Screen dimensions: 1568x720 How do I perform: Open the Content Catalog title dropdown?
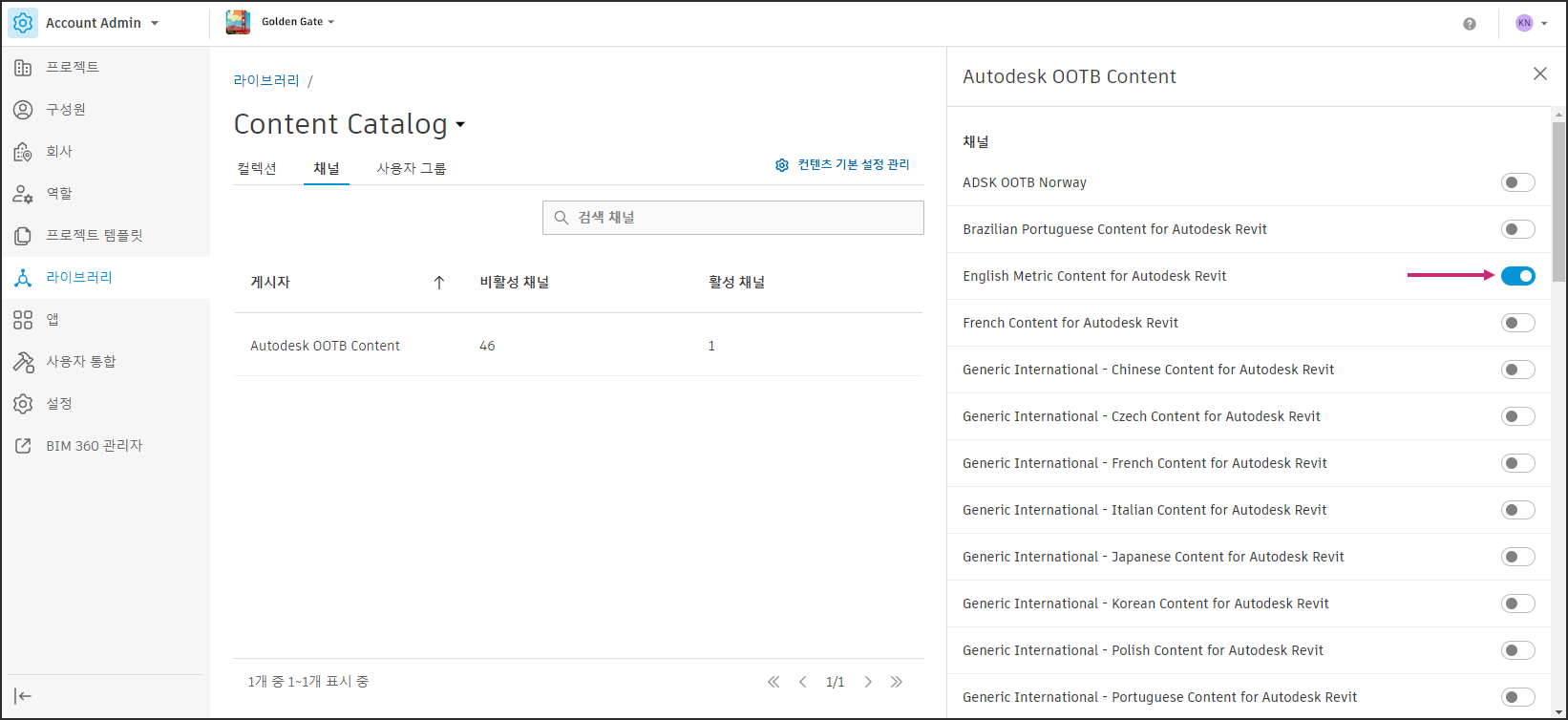(460, 125)
